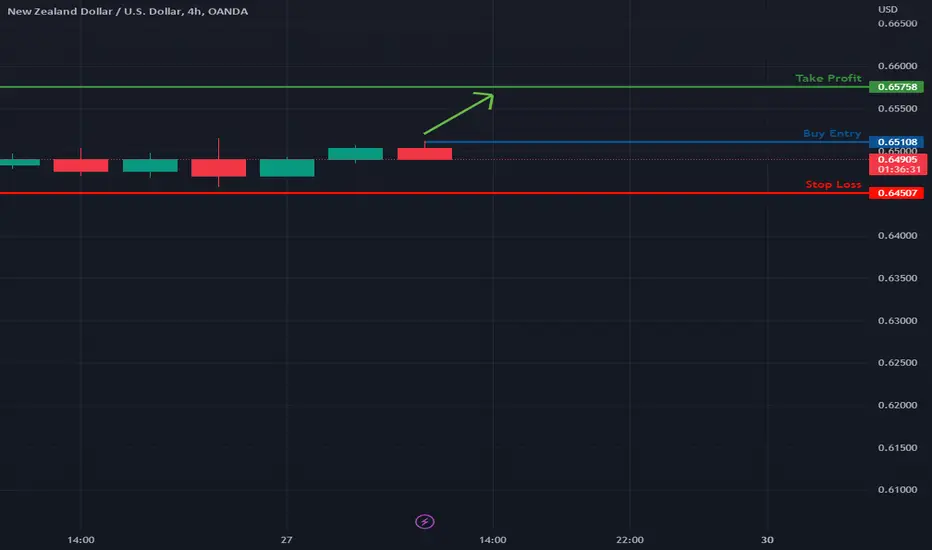Click the last red candle body
932x550 pixels.
click(424, 154)
